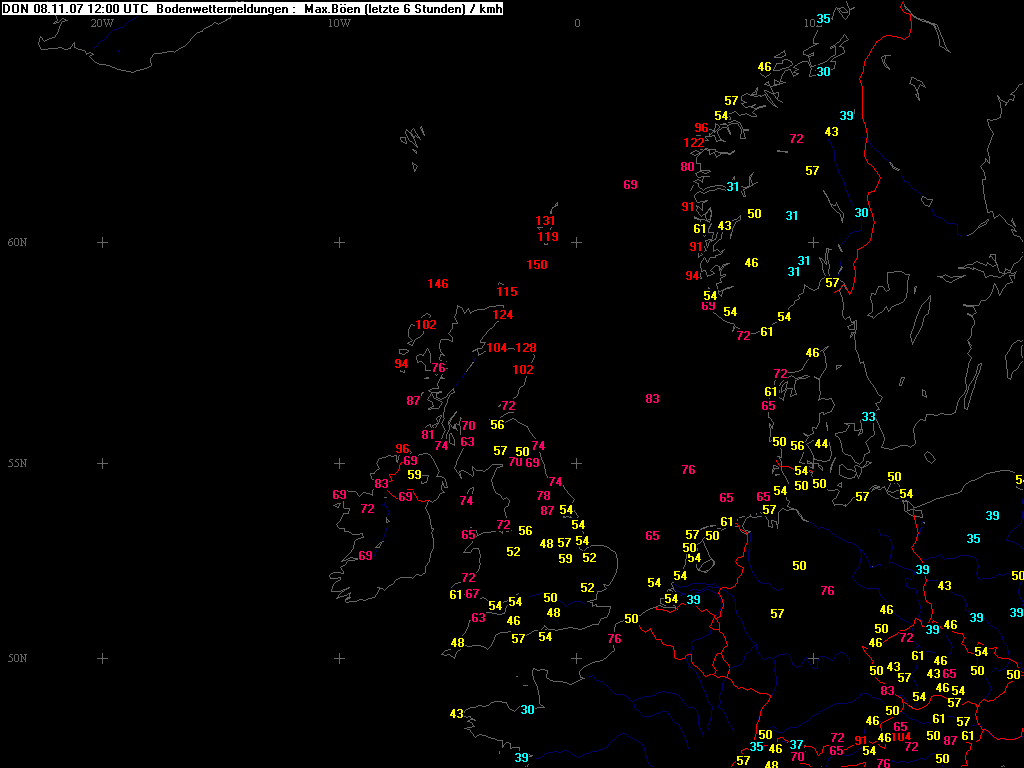
Task: Select the 20W longitude label
Action: [101, 23]
